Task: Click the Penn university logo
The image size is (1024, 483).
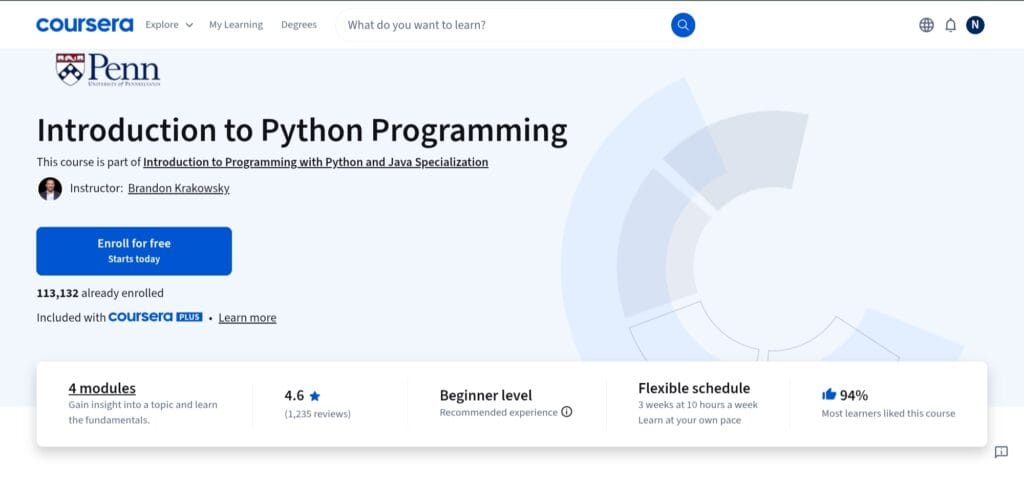Action: coord(108,70)
